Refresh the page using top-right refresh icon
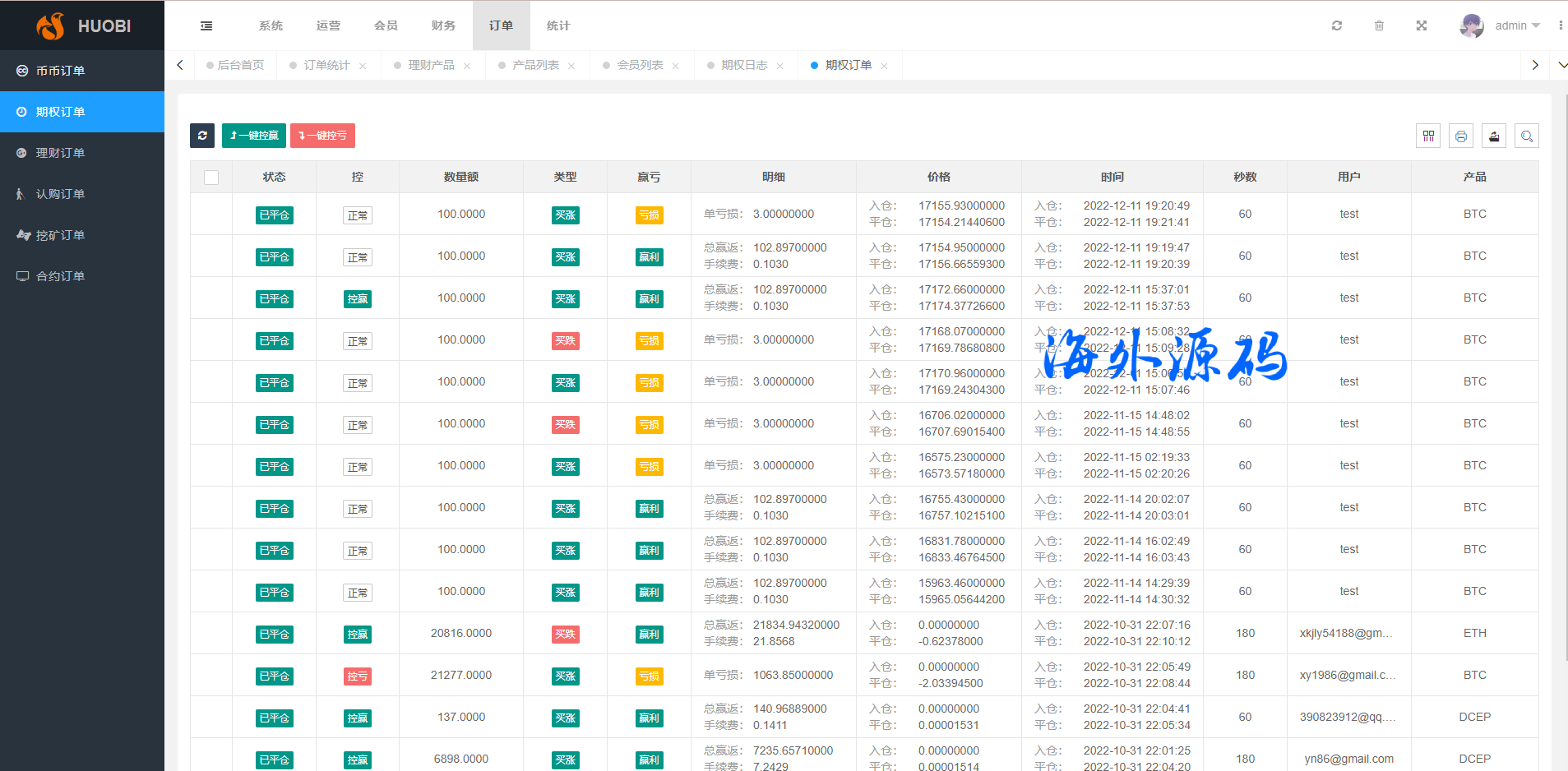 pyautogui.click(x=1337, y=26)
